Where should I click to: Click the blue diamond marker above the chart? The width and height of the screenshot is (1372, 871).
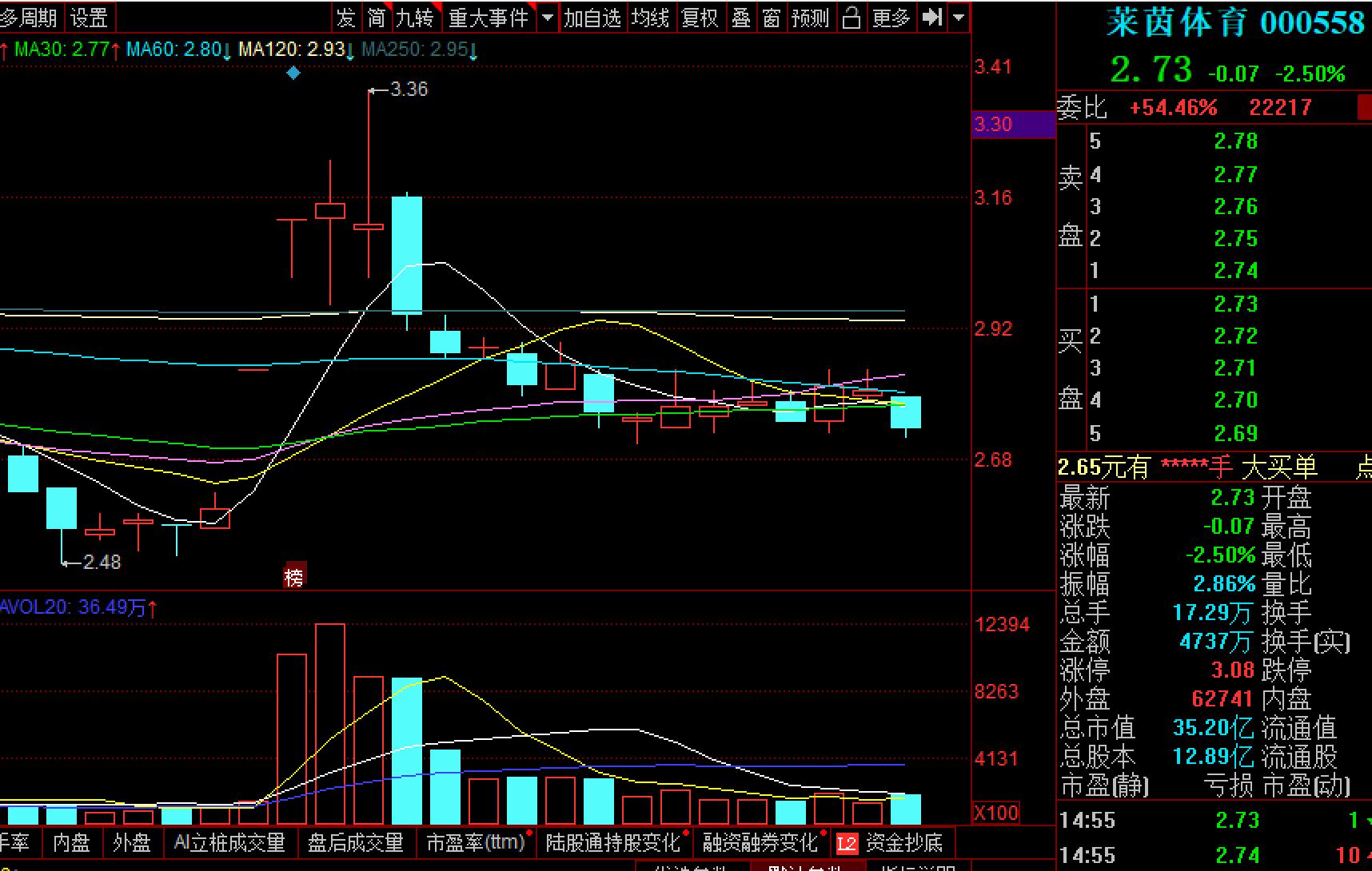[293, 74]
